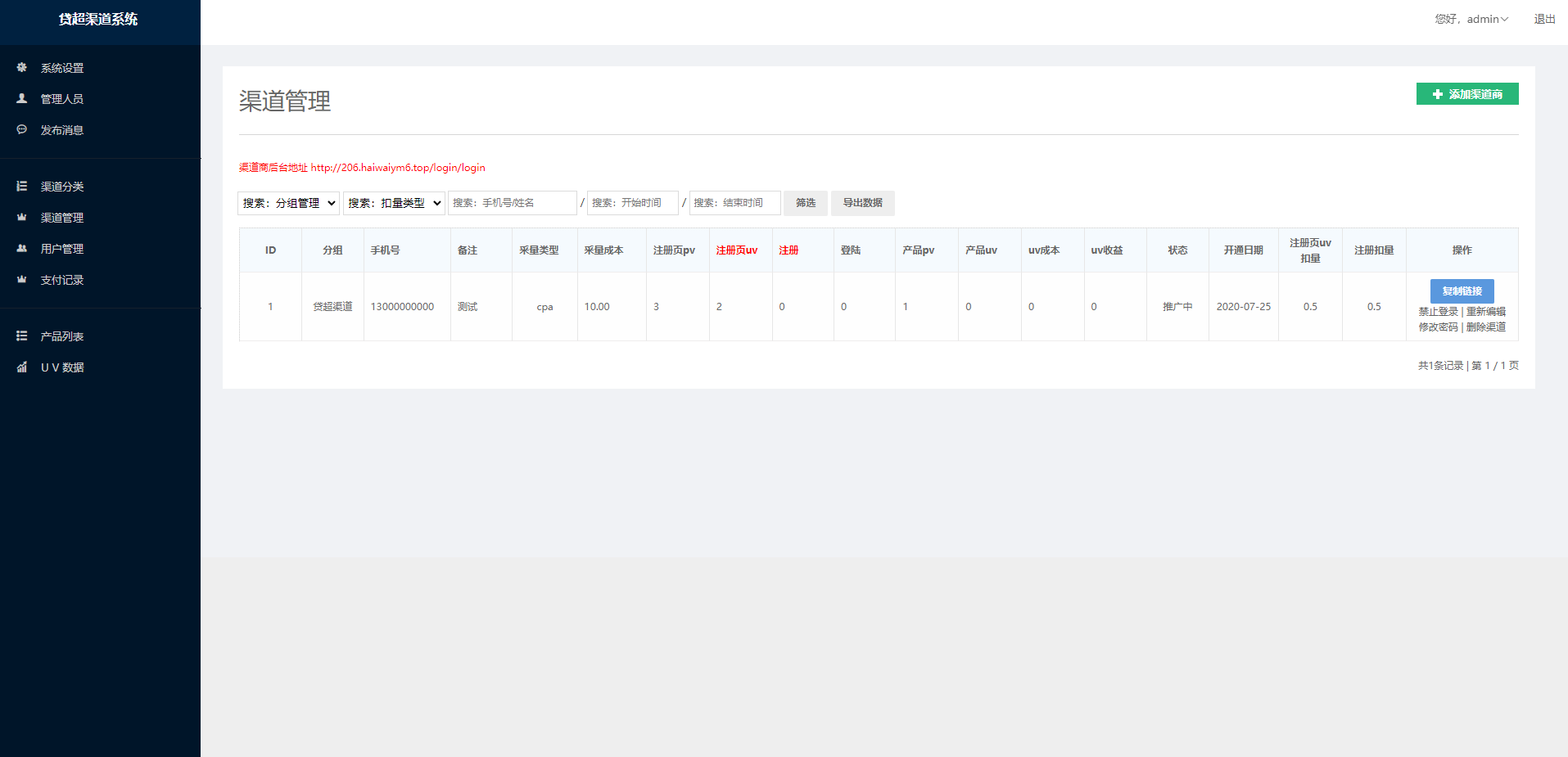Click the blue 复制链接 button
The width and height of the screenshot is (1568, 757).
(x=1462, y=291)
